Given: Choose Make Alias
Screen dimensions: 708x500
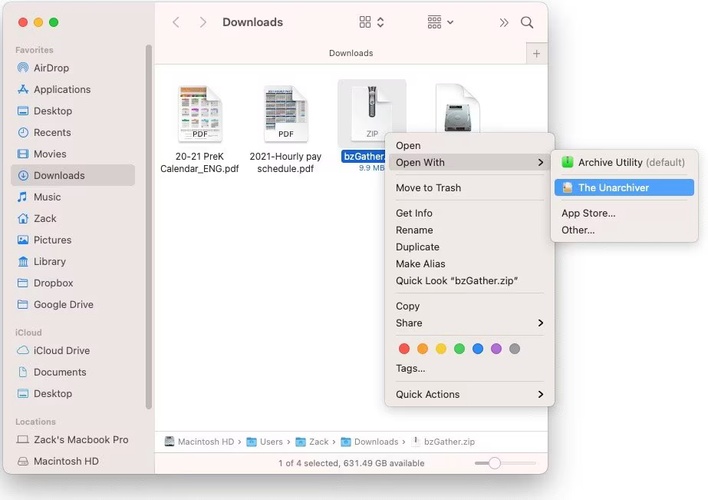Looking at the screenshot, I should (x=470, y=264).
